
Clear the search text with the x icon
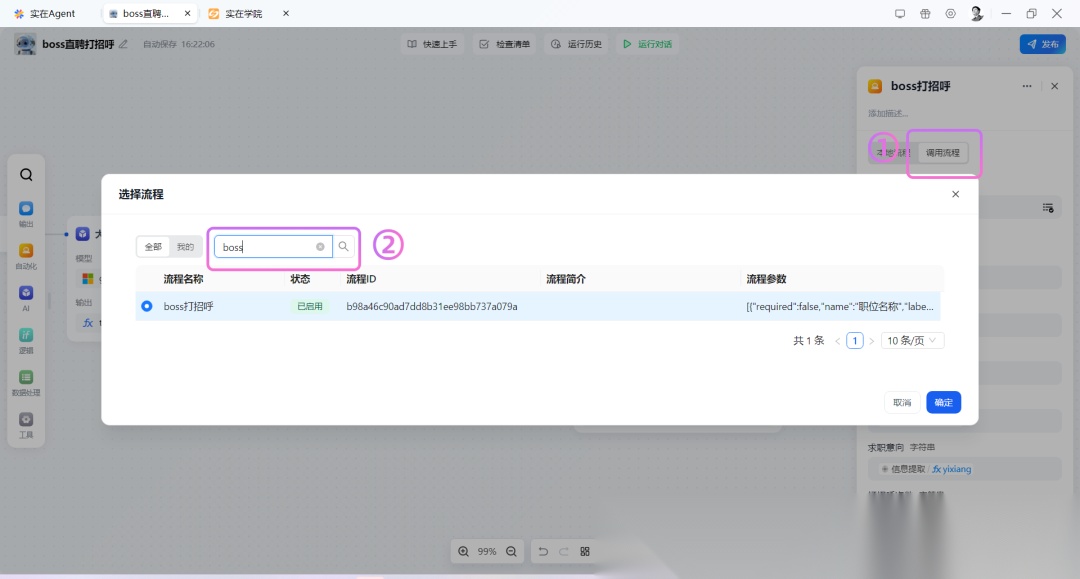[320, 246]
